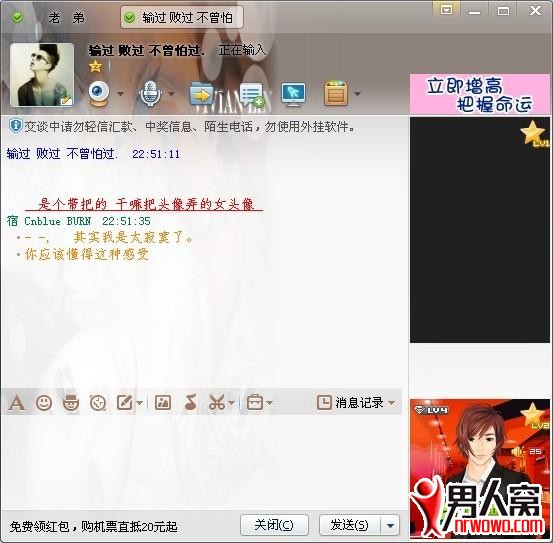Insert an image into the message

(163, 402)
